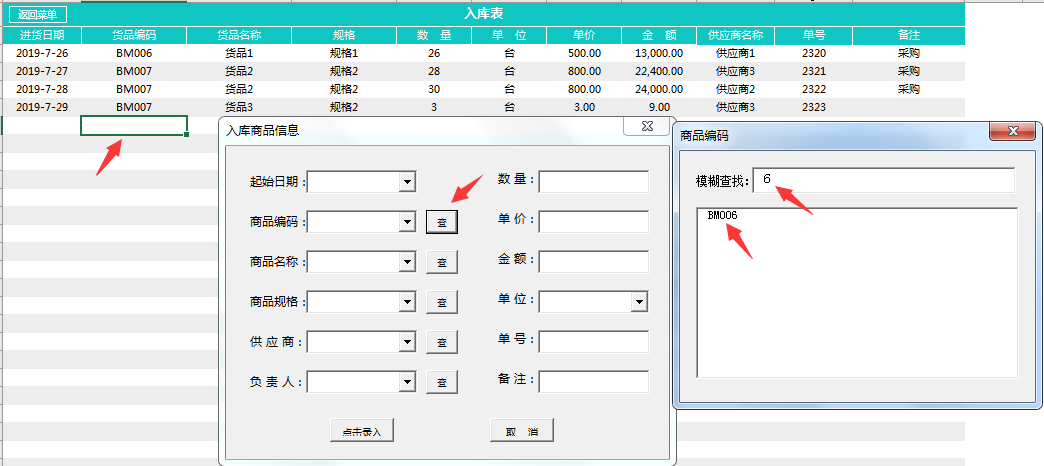Image resolution: width=1044 pixels, height=466 pixels.
Task: Click the 查 button beside 供应商
Action: (442, 342)
